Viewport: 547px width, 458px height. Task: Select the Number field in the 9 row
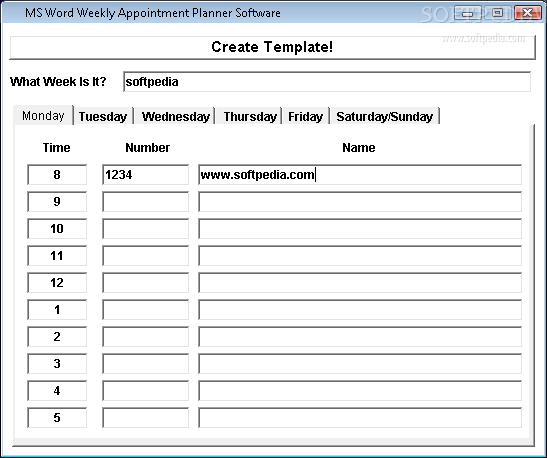[x=145, y=201]
